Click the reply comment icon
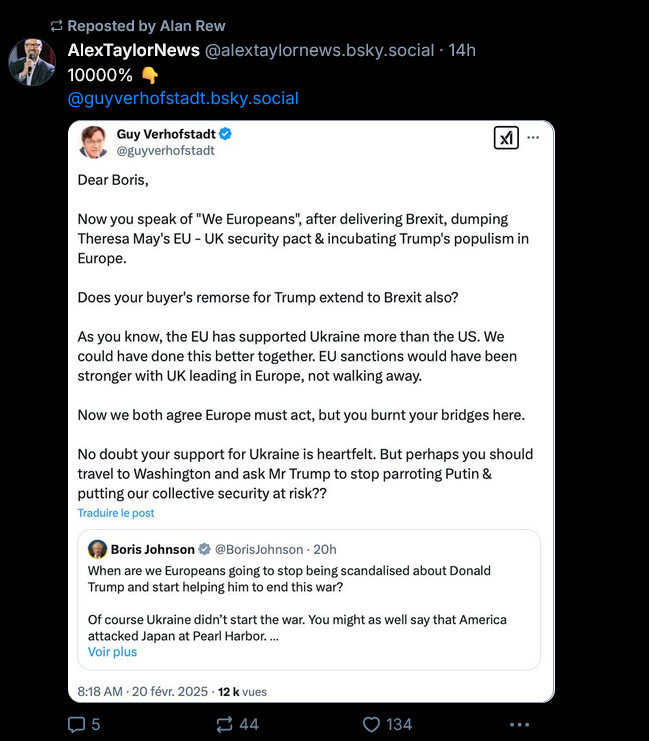 point(78,724)
